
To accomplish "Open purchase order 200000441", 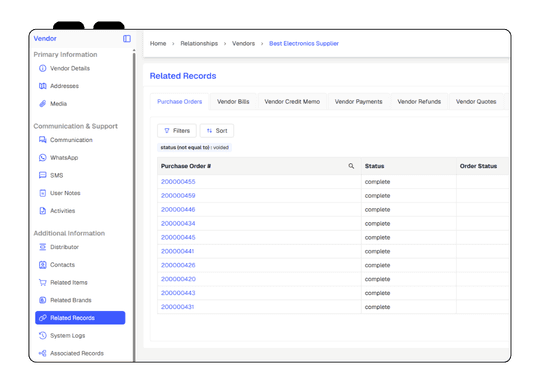I will tap(177, 251).
